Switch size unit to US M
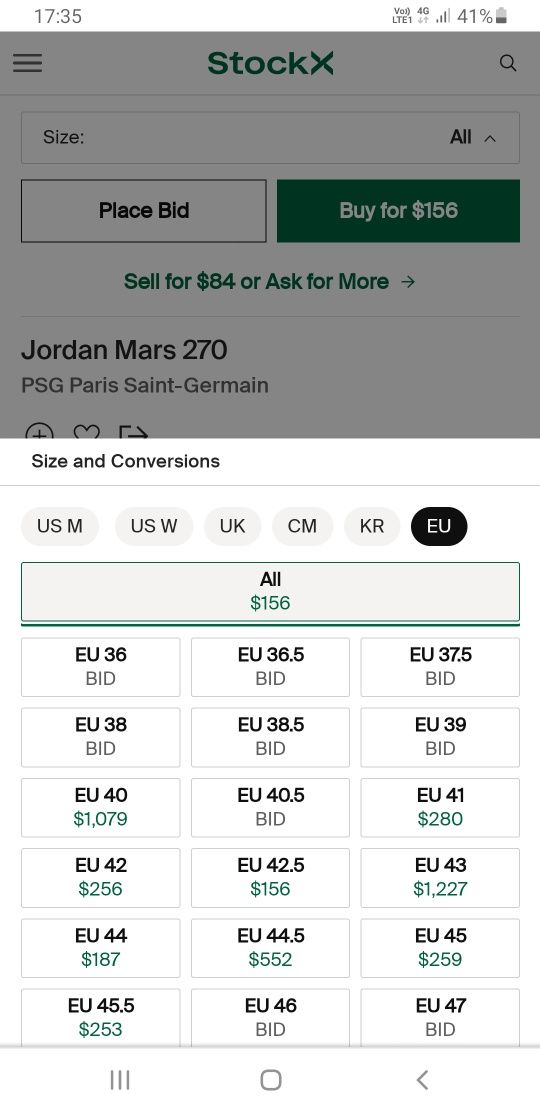540x1110 pixels. 60,526
